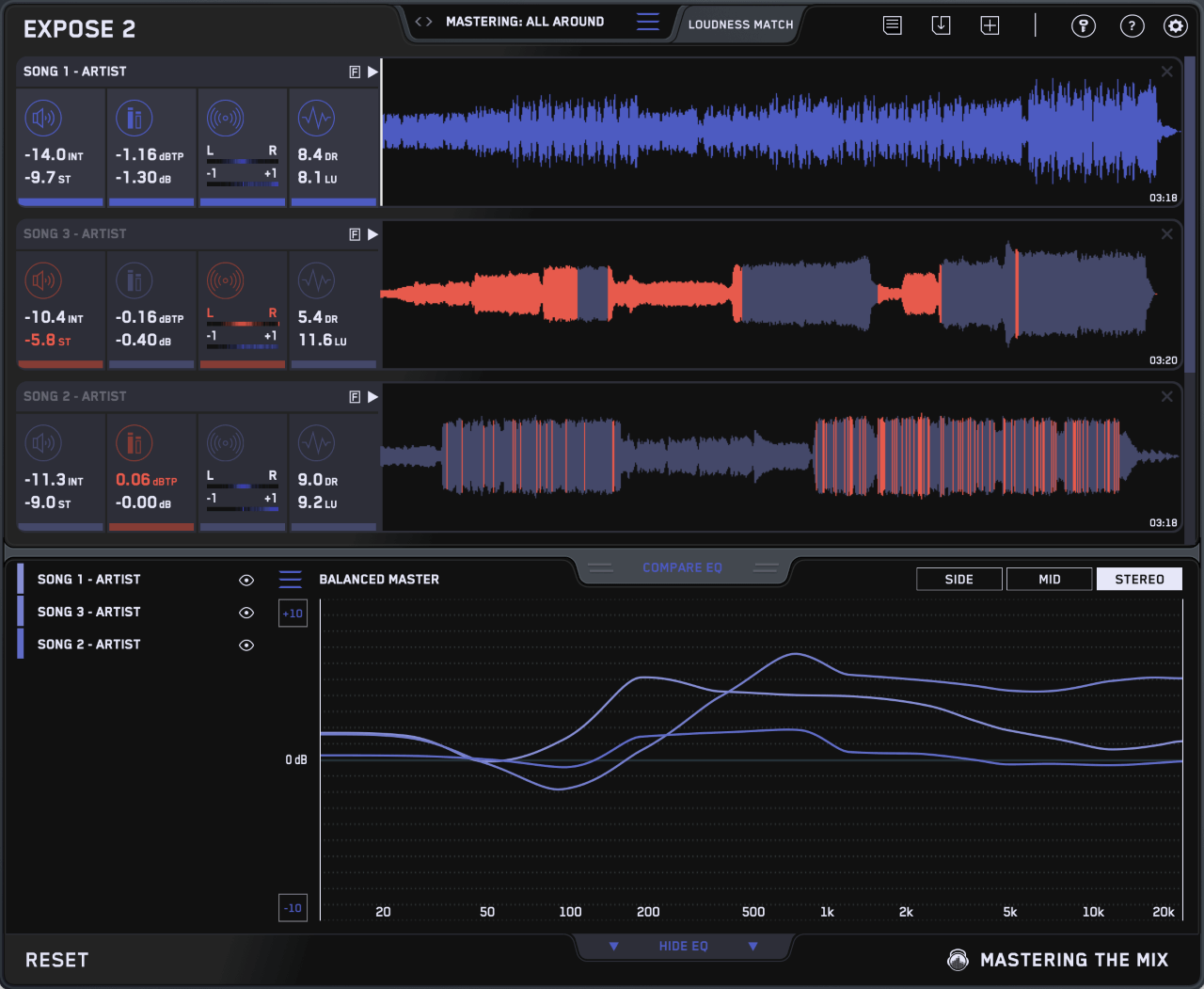Image resolution: width=1204 pixels, height=989 pixels.
Task: Collapse the EQ panel using HIDE EQ
Action: coord(683,947)
